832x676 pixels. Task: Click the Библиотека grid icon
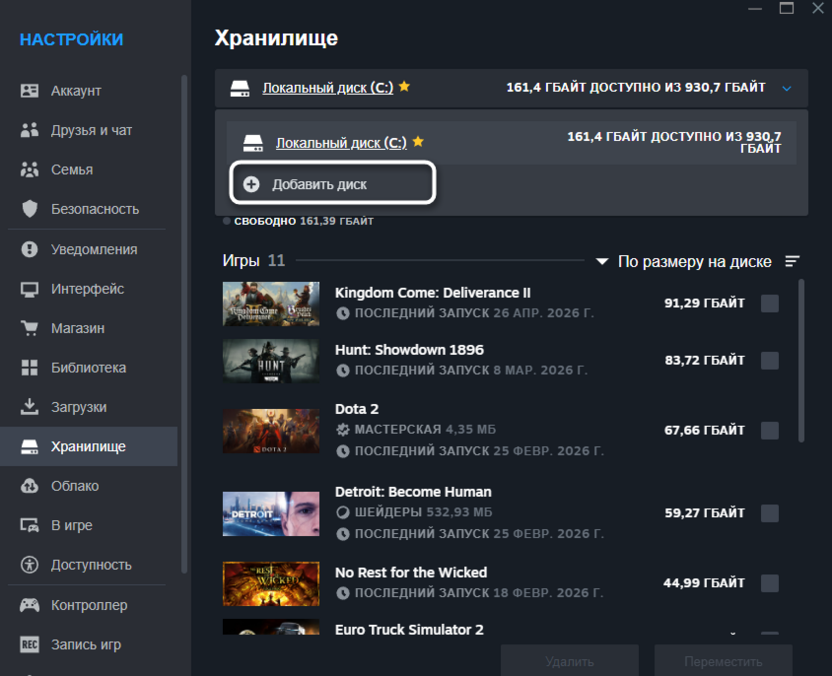coord(29,368)
